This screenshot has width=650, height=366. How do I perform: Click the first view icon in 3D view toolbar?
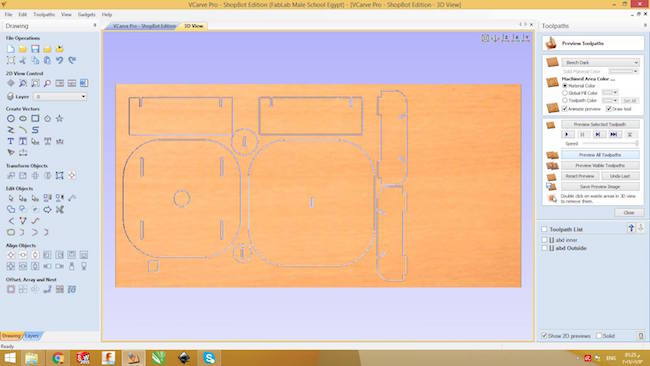485,38
